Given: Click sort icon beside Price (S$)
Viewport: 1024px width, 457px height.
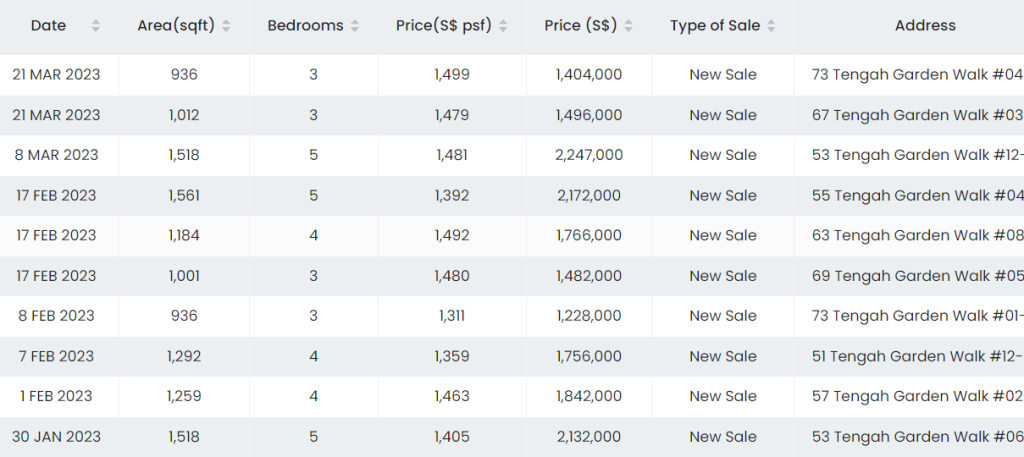Looking at the screenshot, I should 629,26.
